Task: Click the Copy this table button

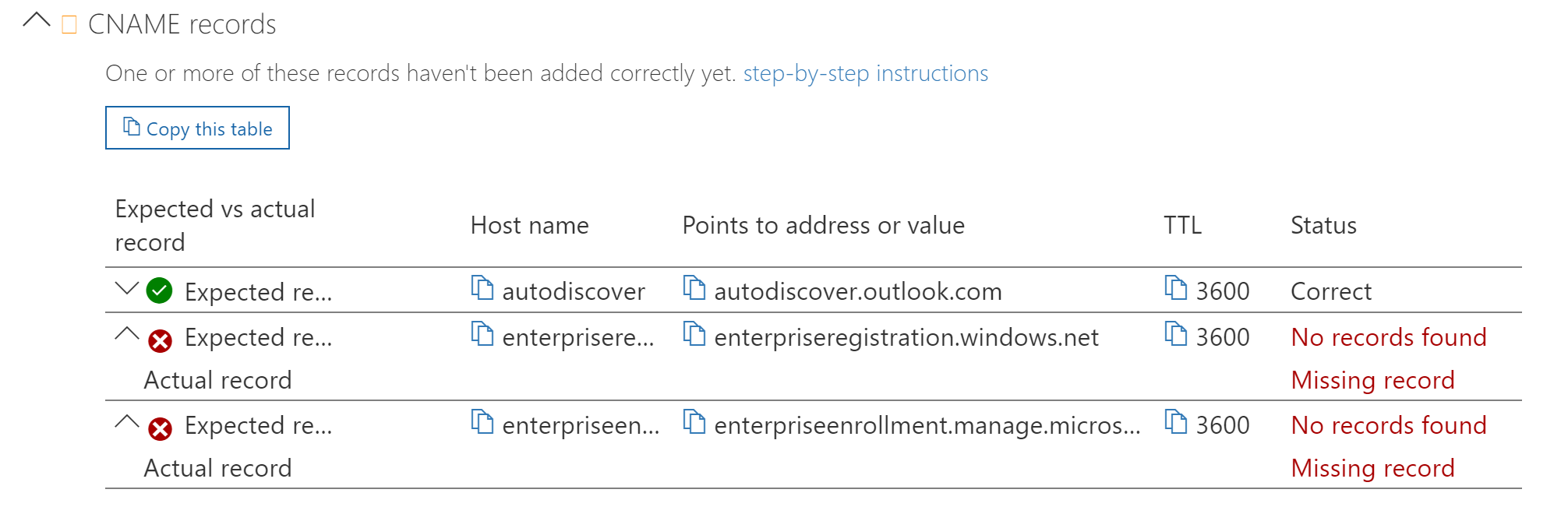Action: click(x=197, y=128)
